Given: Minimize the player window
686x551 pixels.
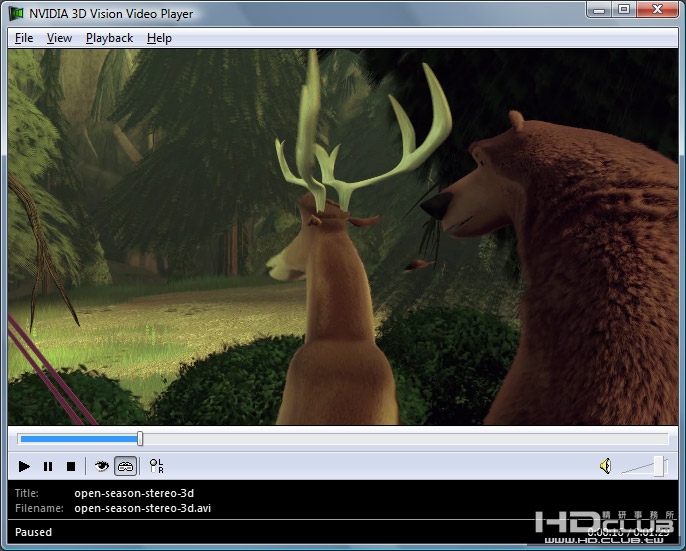Looking at the screenshot, I should pyautogui.click(x=599, y=9).
